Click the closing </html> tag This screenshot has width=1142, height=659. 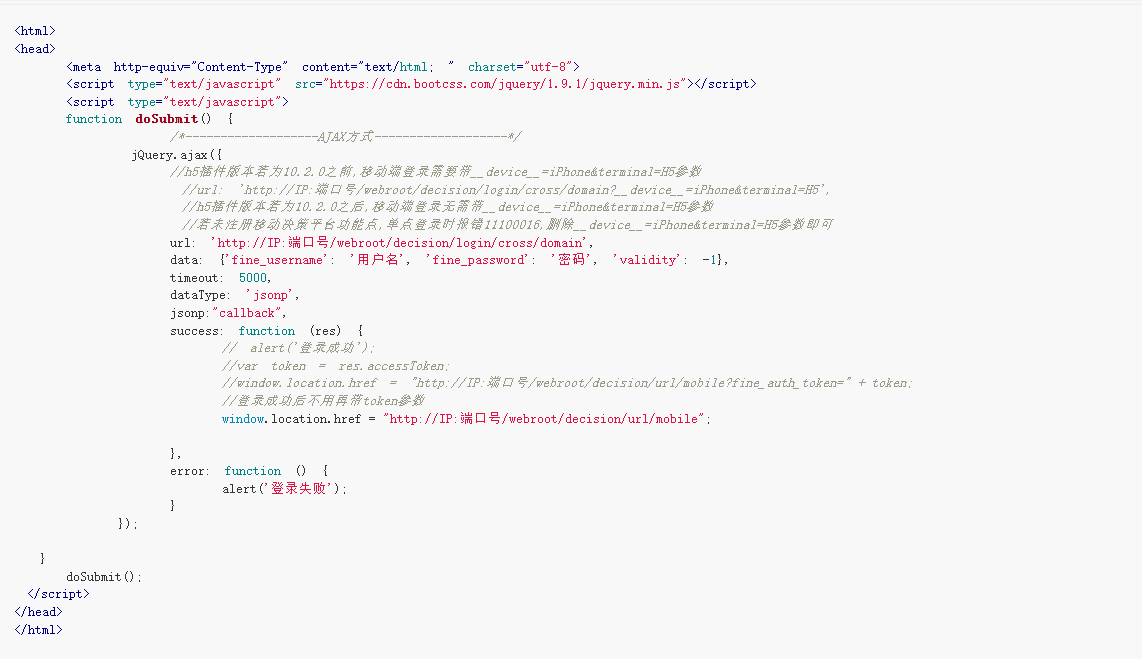pyautogui.click(x=39, y=630)
